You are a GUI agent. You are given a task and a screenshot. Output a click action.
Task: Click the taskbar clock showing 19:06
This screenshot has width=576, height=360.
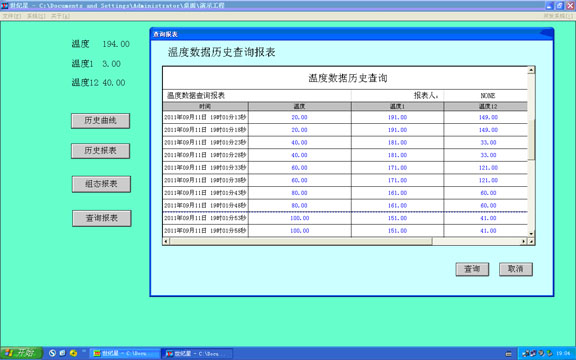point(563,353)
